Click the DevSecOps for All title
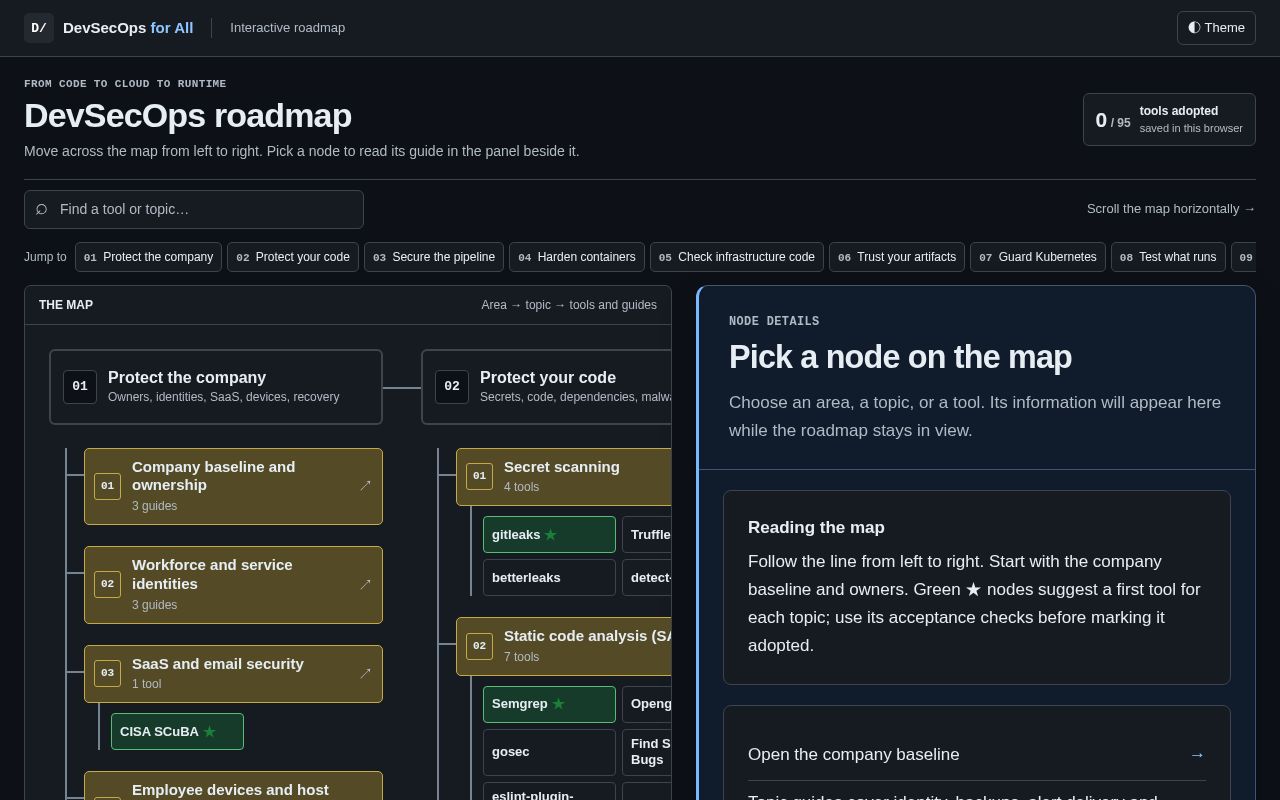This screenshot has width=1280, height=800. click(128, 28)
